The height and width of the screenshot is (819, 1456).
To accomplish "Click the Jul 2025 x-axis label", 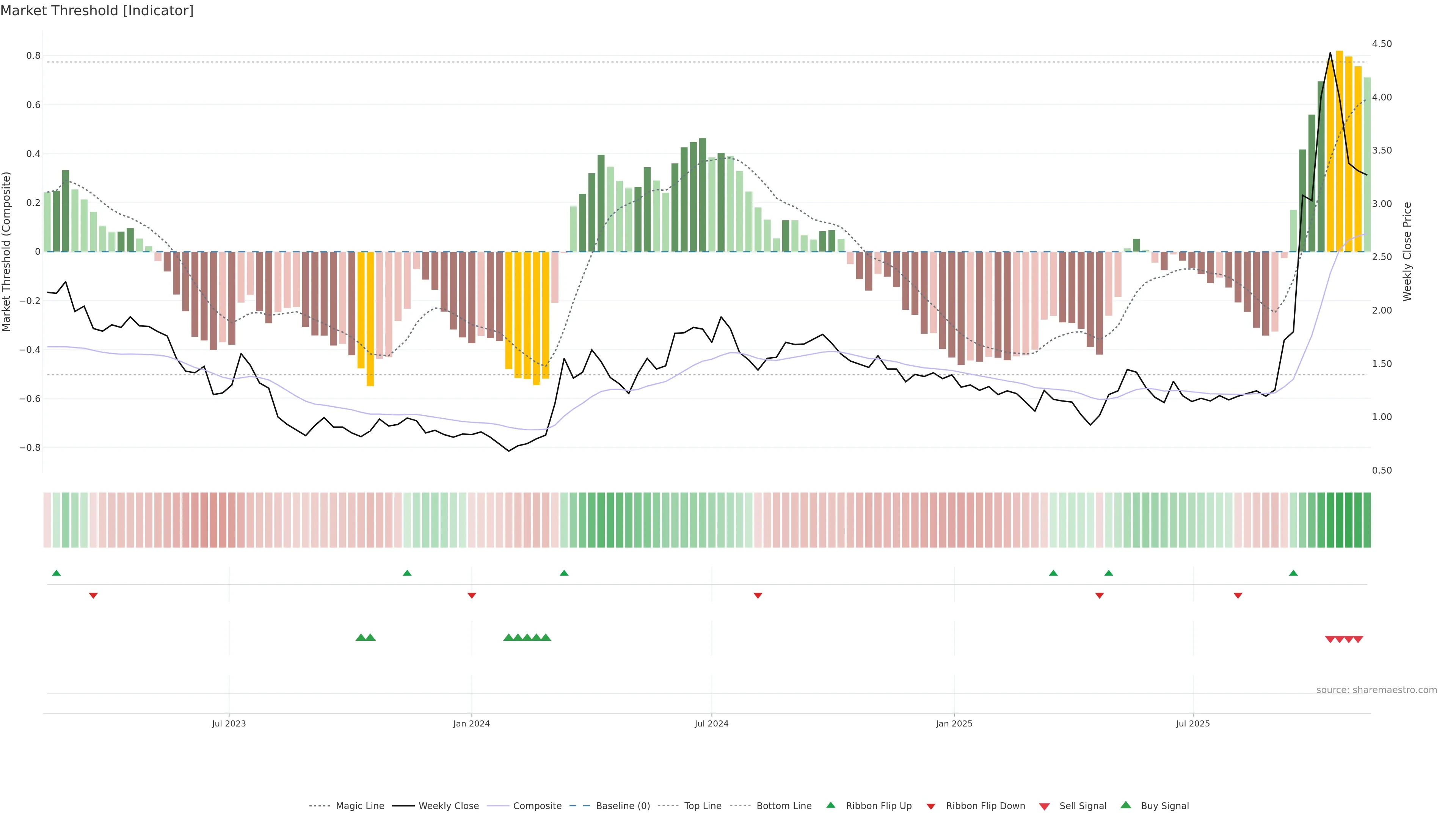I will coord(1192,723).
